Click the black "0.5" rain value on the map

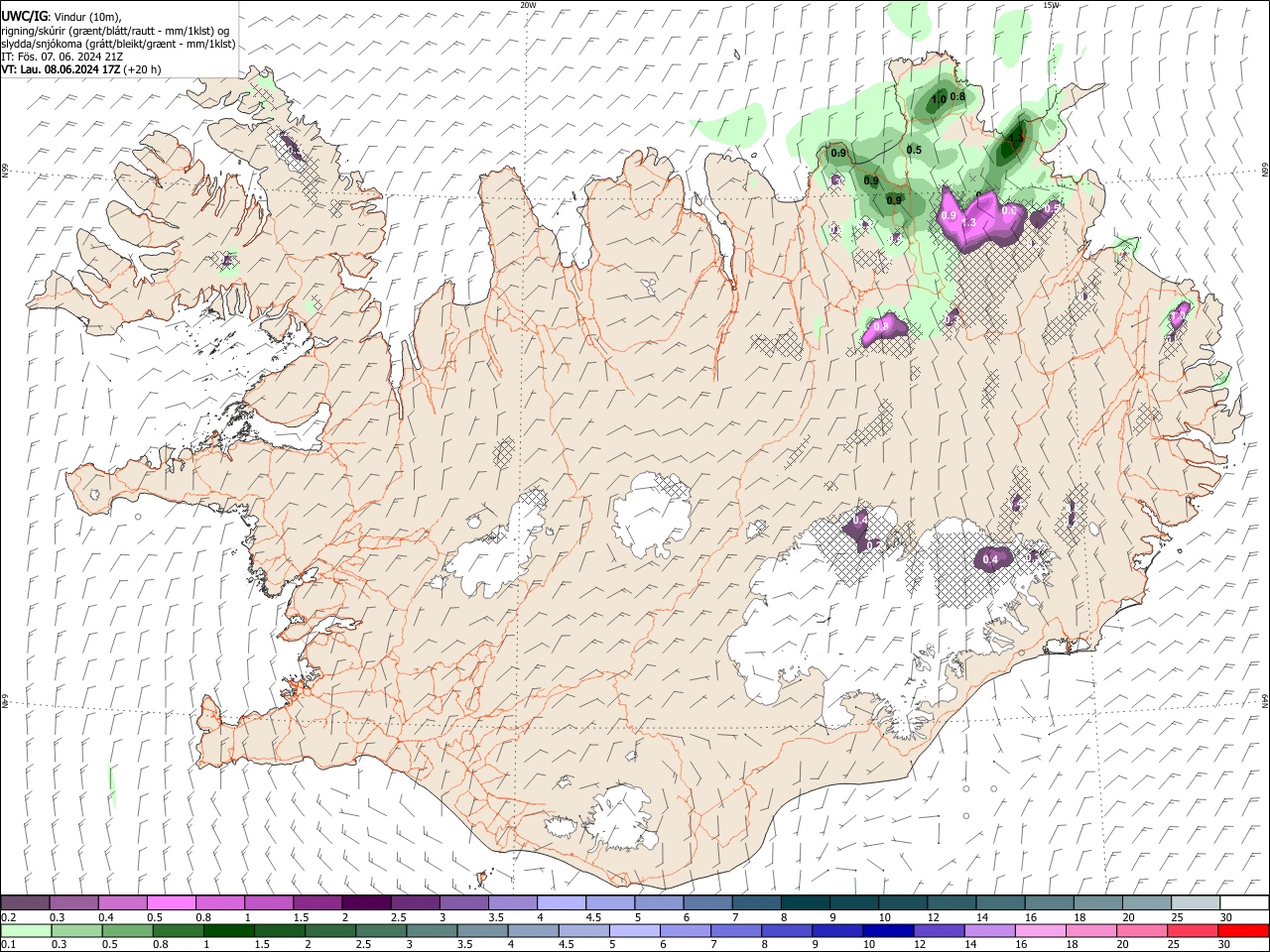pyautogui.click(x=914, y=151)
